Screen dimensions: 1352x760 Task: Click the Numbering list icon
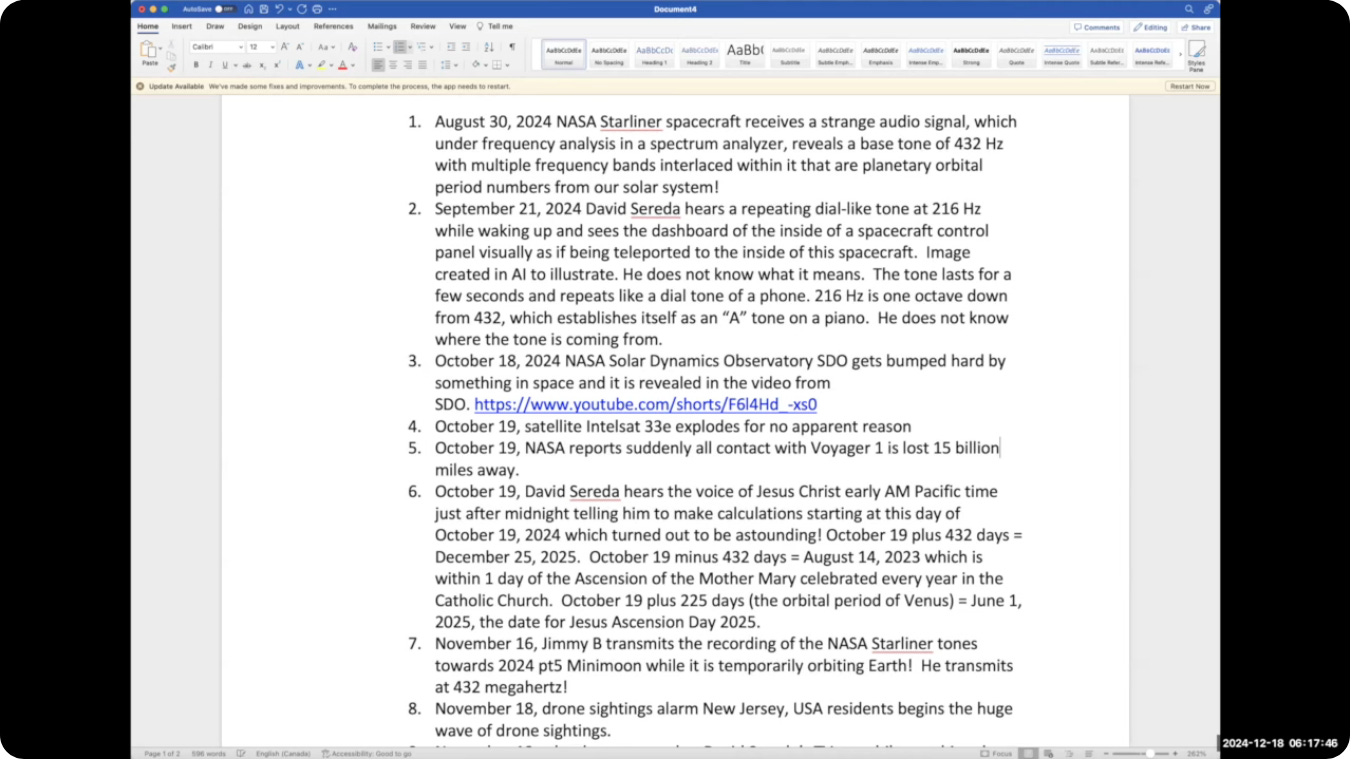pyautogui.click(x=399, y=47)
